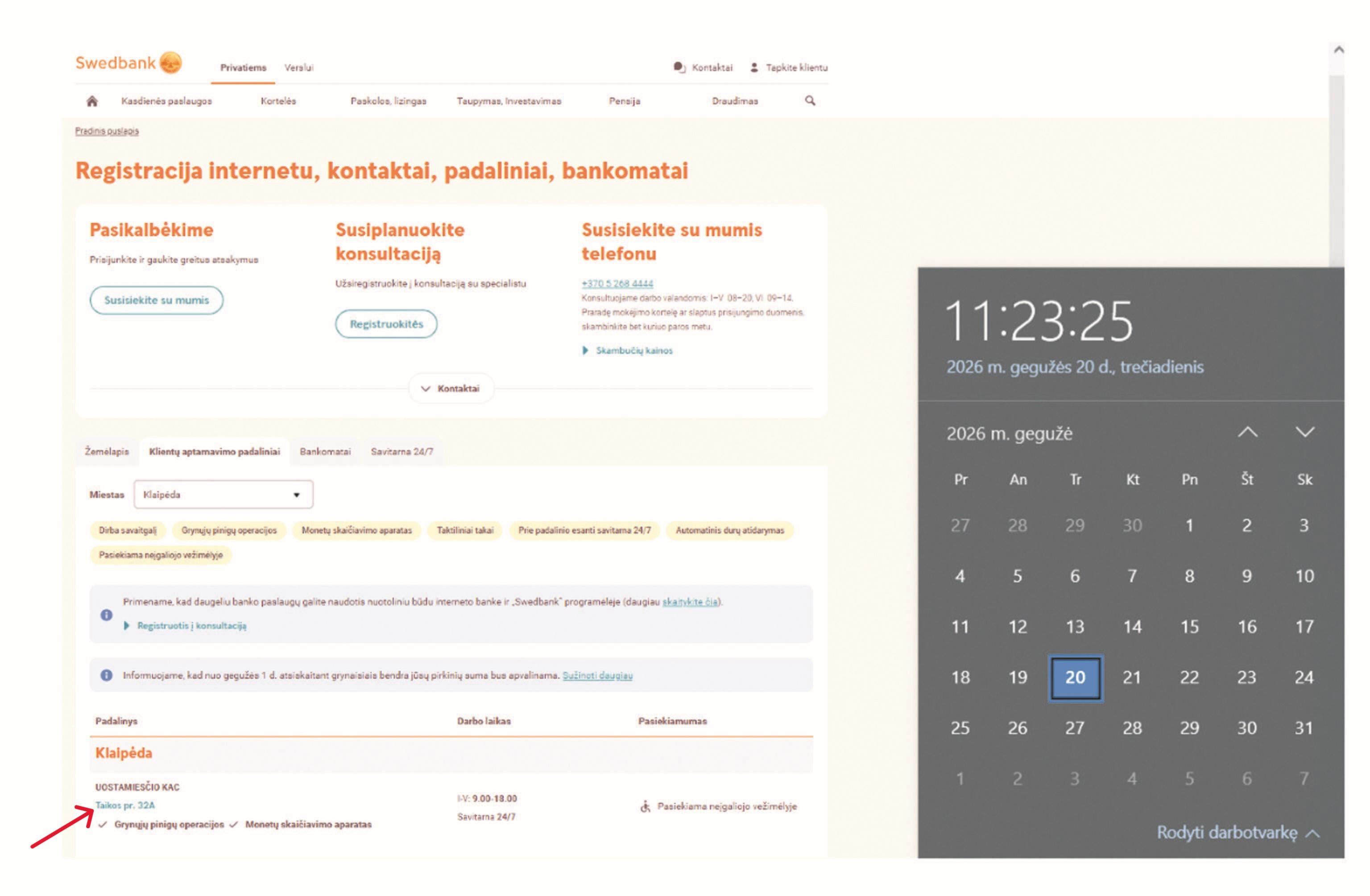Viewport: 1370px width, 896px height.
Task: Select May 21 in calendar
Action: point(1132,677)
